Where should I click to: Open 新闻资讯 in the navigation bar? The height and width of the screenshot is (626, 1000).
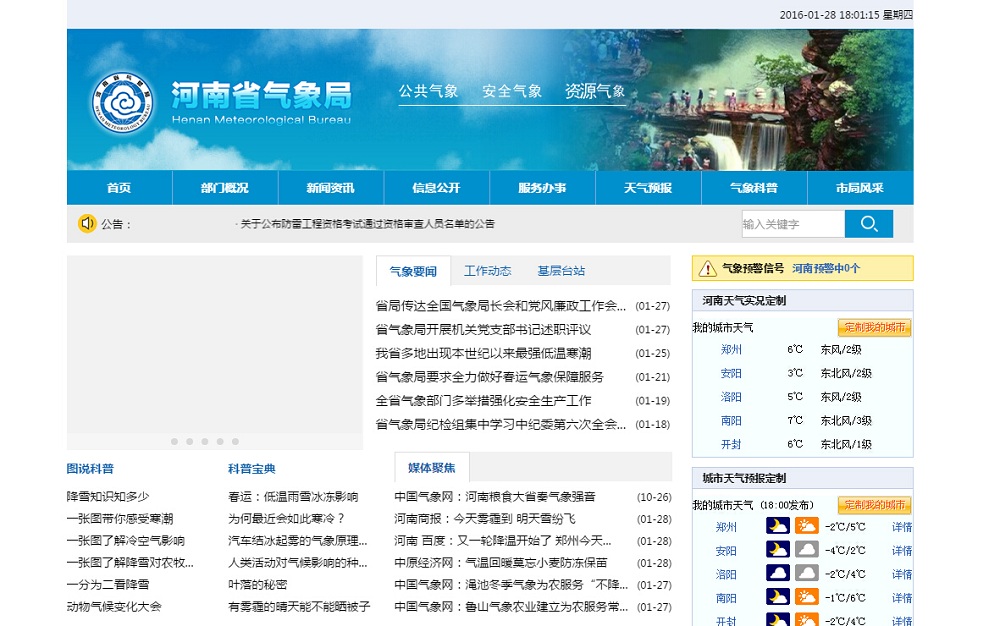[330, 187]
